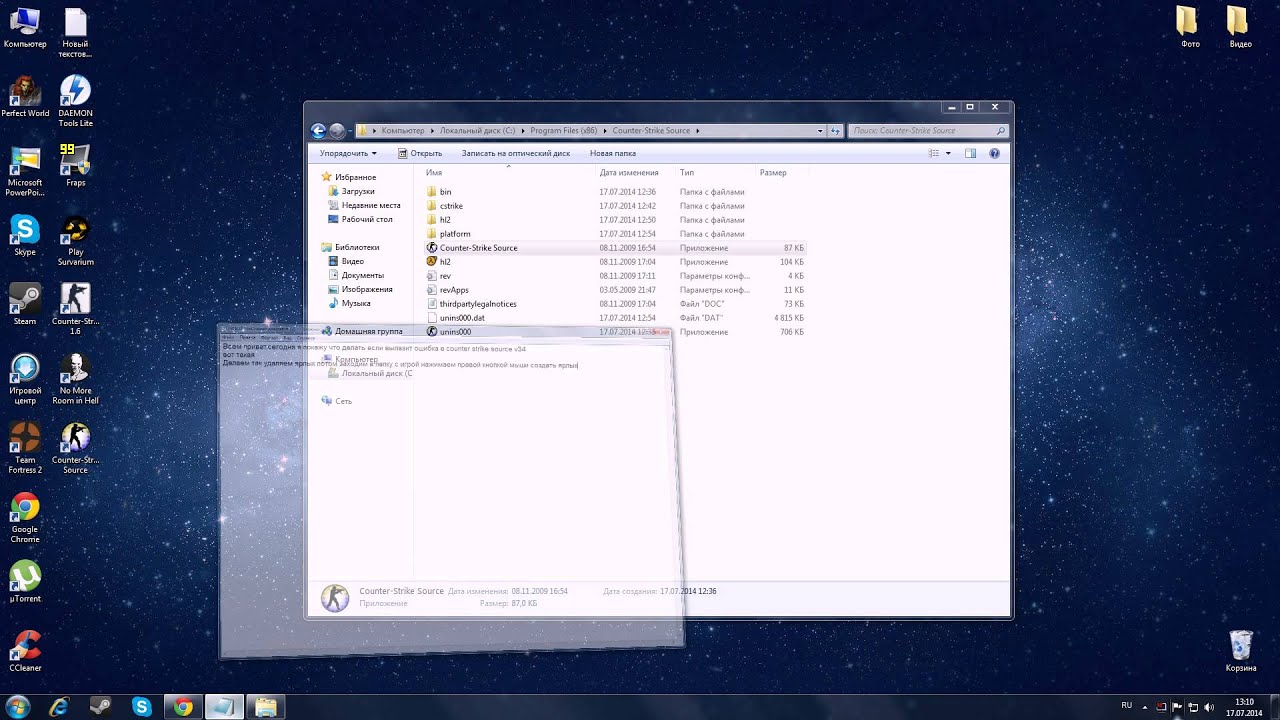The width and height of the screenshot is (1280, 720).
Task: Click the Forward arrow in Explorer
Action: tap(337, 130)
